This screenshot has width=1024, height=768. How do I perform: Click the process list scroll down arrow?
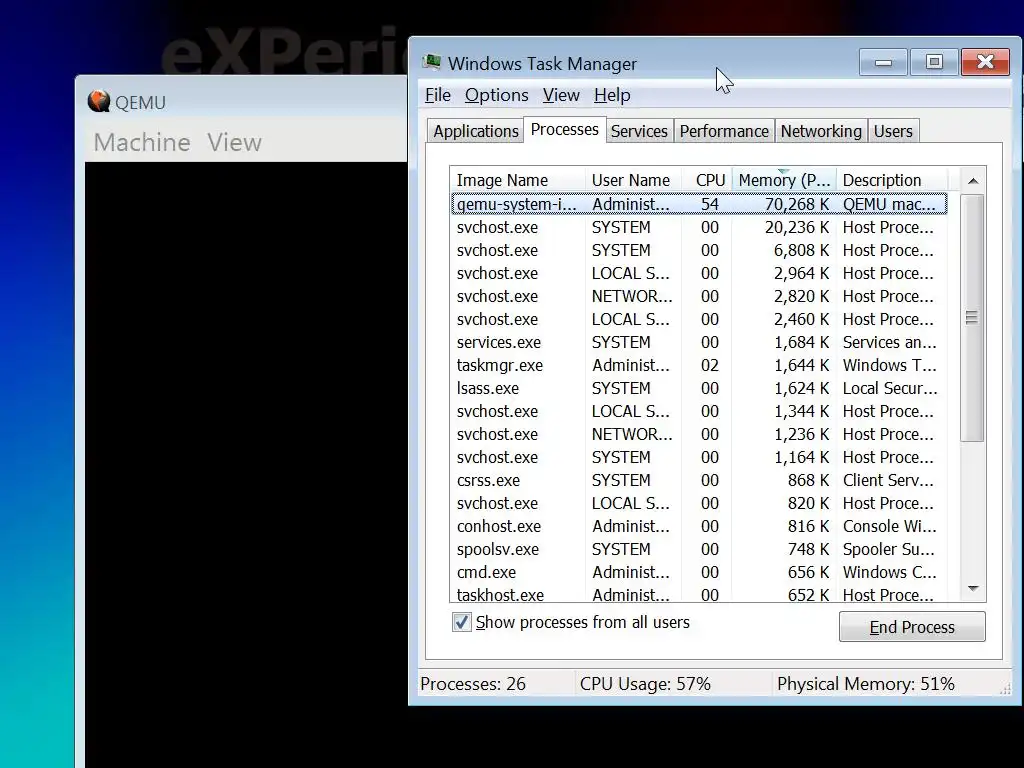pos(973,589)
